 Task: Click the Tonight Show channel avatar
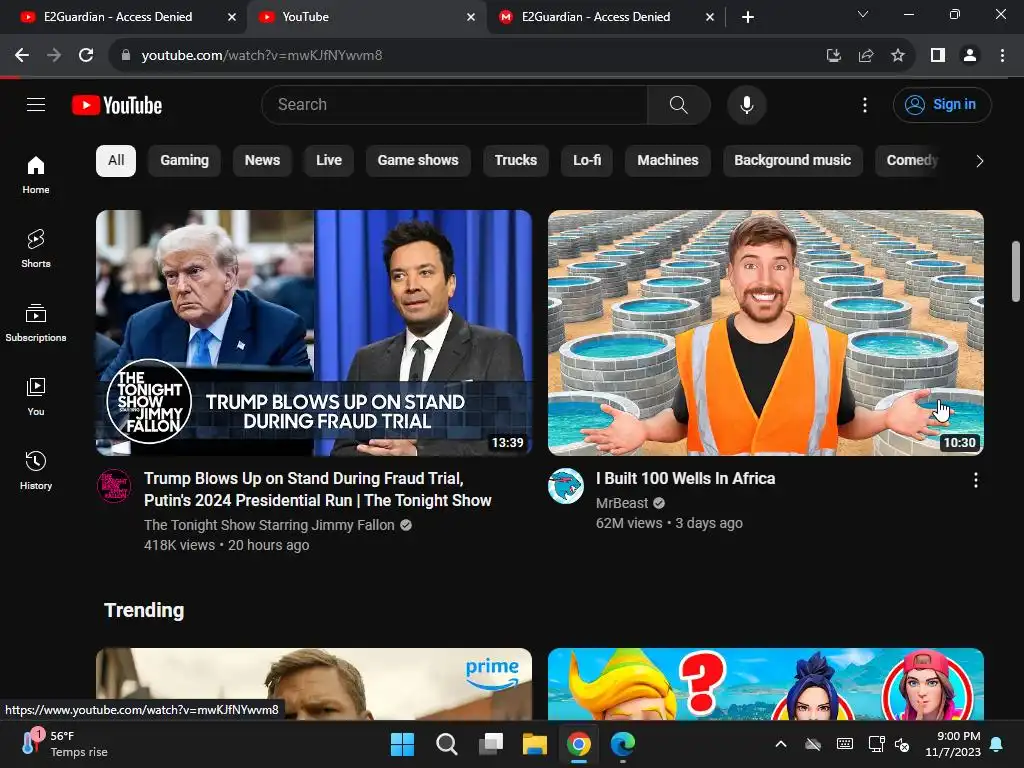point(114,486)
